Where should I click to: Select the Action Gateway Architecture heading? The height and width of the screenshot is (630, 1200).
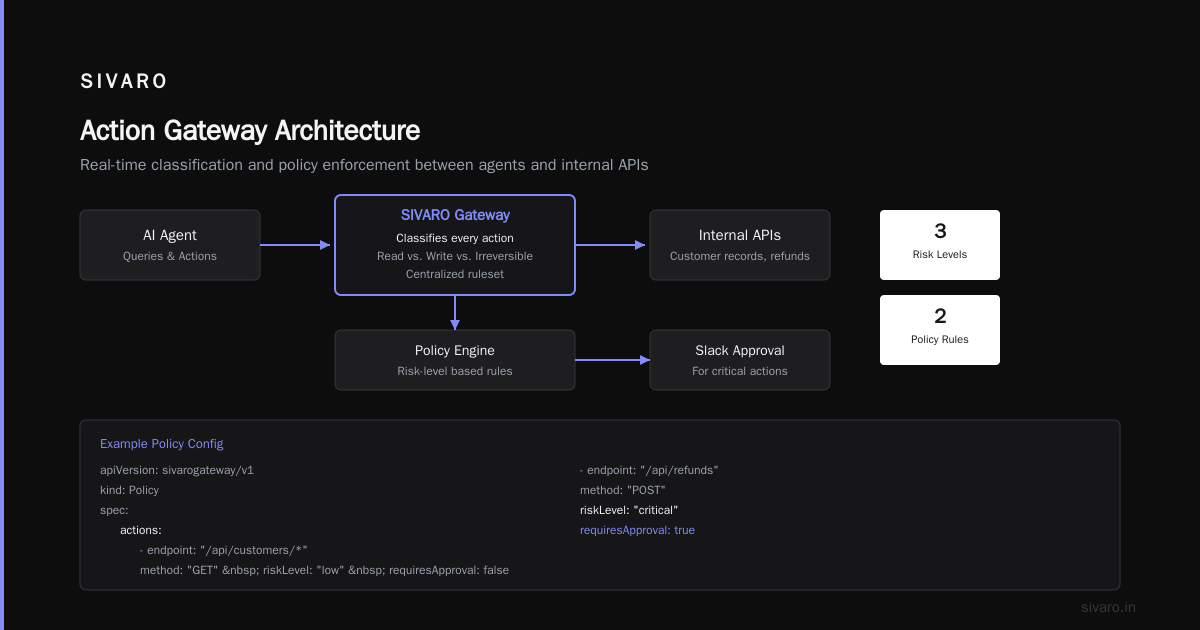(250, 131)
